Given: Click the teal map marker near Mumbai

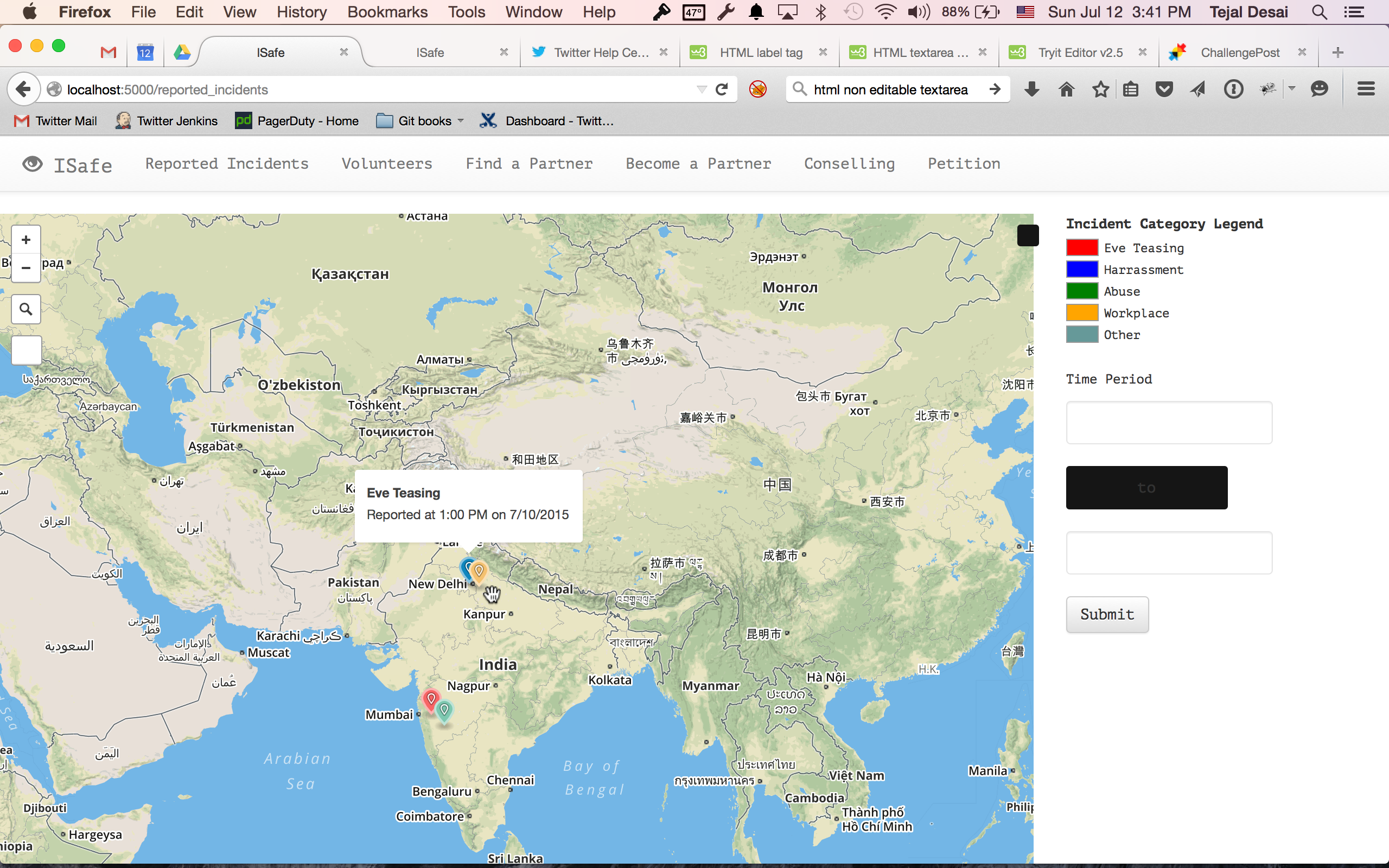Looking at the screenshot, I should point(444,710).
